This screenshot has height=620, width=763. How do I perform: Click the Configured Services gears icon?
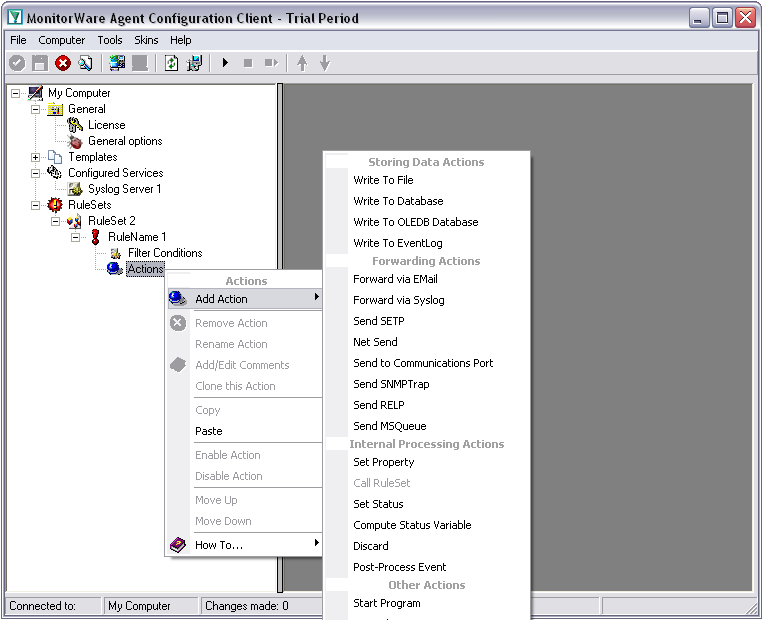pos(54,173)
